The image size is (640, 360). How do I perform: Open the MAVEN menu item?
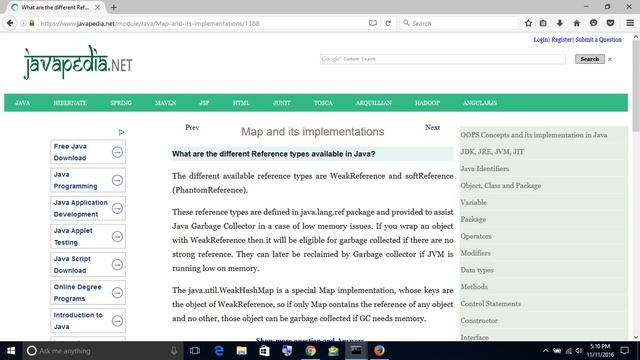[x=166, y=103]
